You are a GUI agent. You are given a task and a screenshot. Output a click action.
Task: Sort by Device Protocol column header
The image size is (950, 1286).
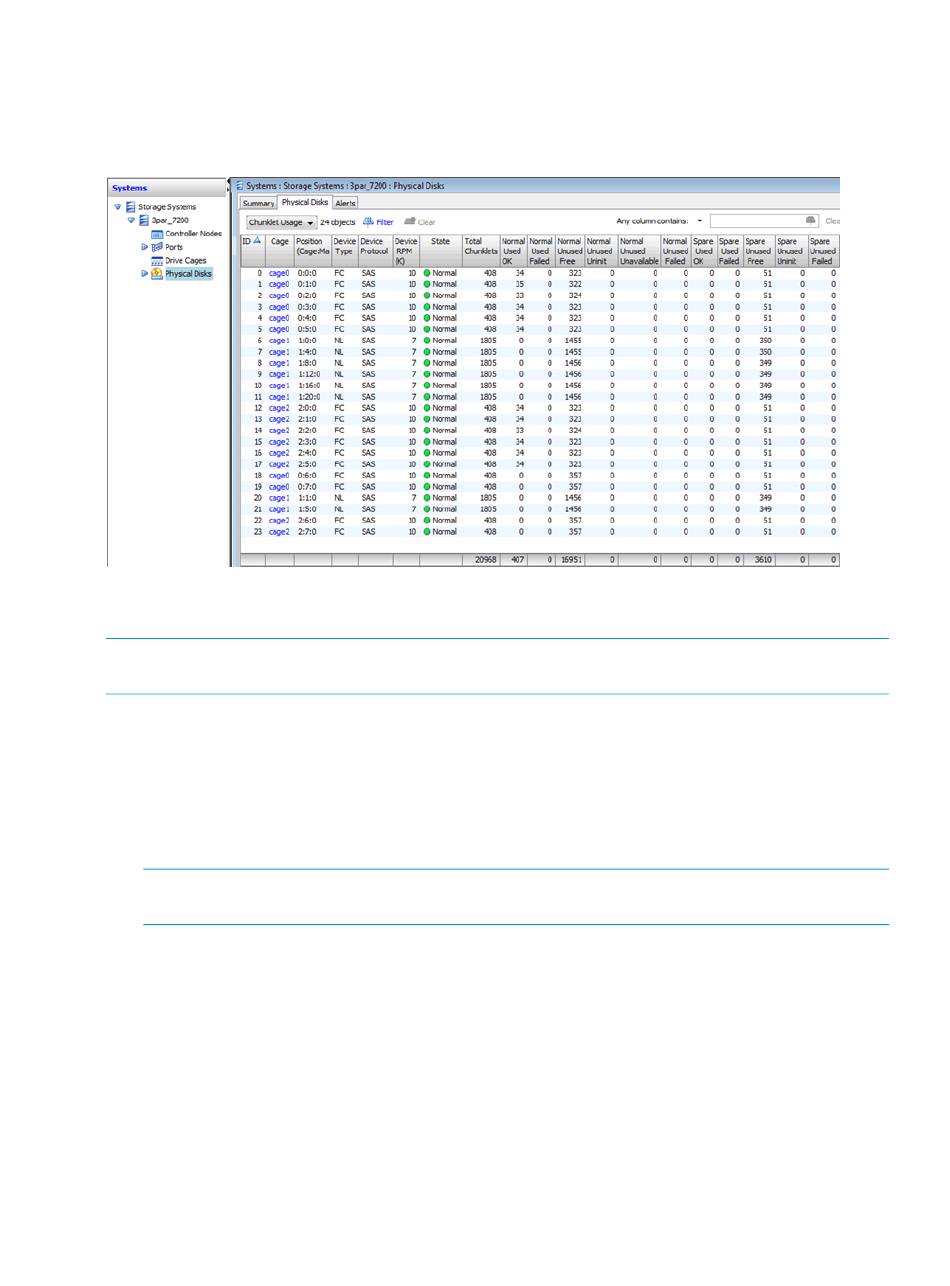(375, 251)
